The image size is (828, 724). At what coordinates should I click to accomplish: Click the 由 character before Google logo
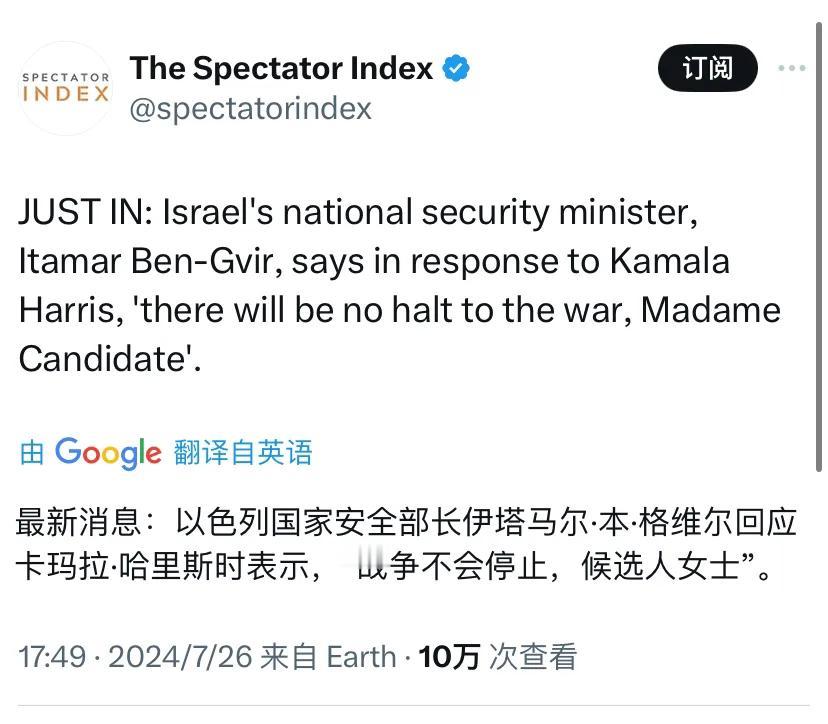coord(32,454)
